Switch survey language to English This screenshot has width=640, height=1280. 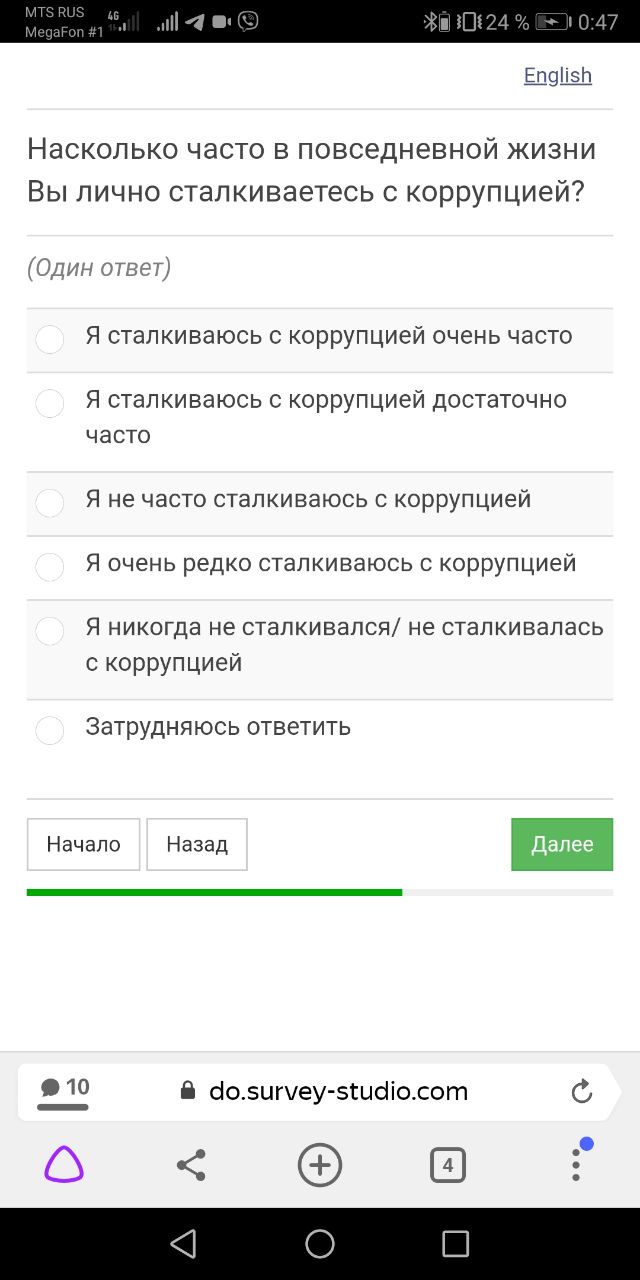(557, 76)
